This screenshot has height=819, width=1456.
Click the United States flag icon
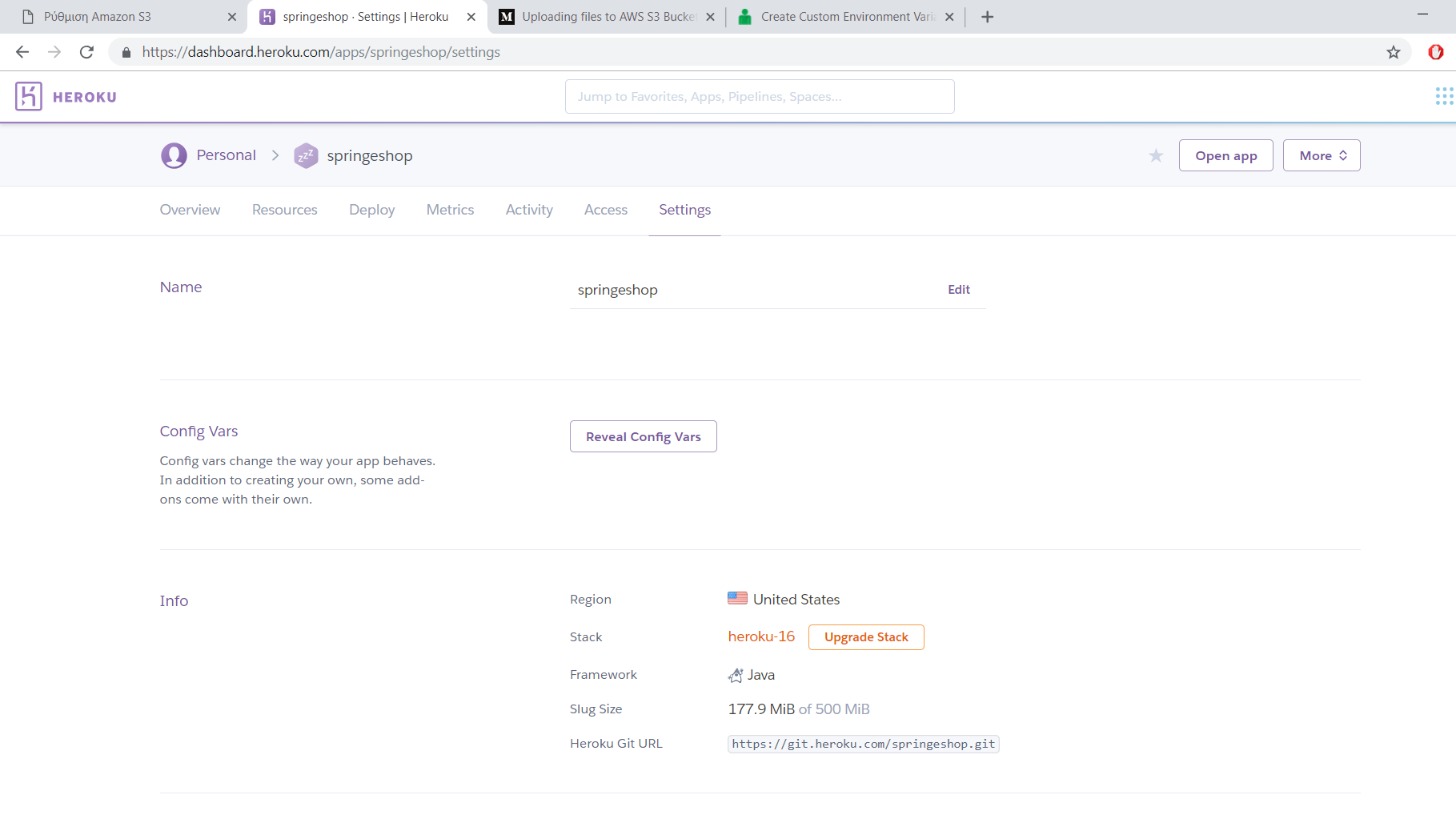coord(737,598)
